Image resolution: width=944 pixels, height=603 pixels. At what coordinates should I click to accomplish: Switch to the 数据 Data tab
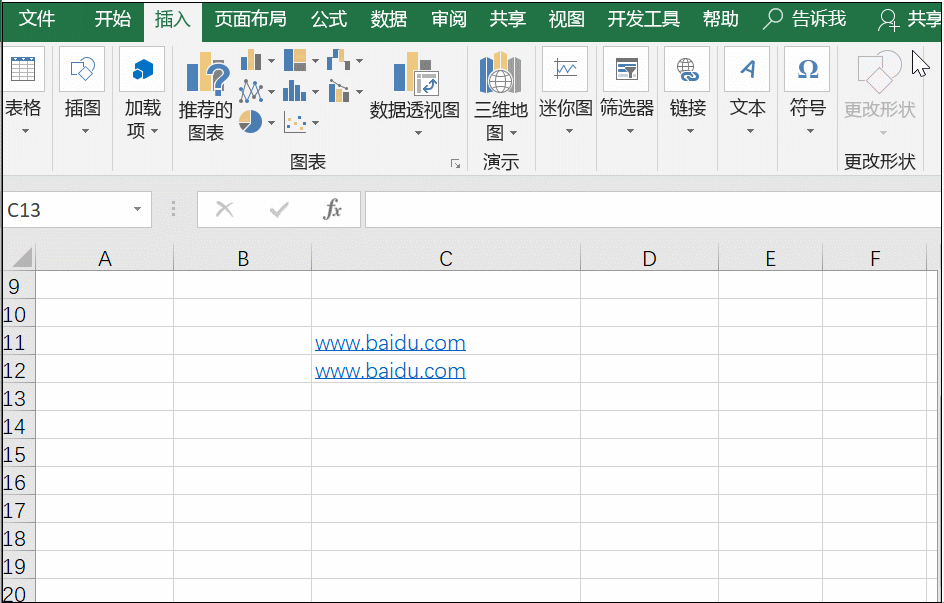pos(389,19)
